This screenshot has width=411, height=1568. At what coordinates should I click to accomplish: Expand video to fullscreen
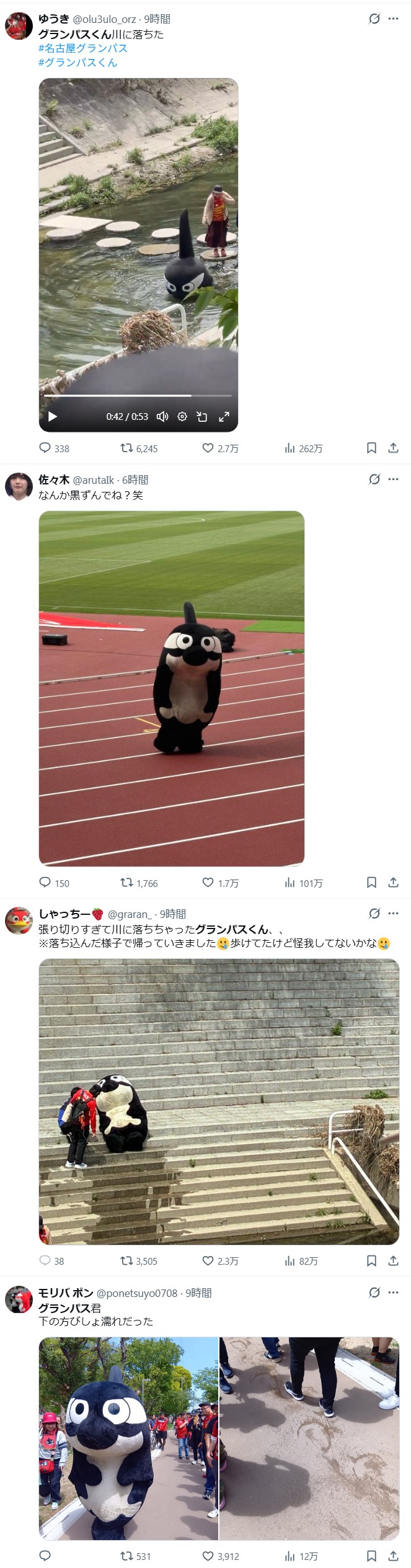click(x=224, y=416)
